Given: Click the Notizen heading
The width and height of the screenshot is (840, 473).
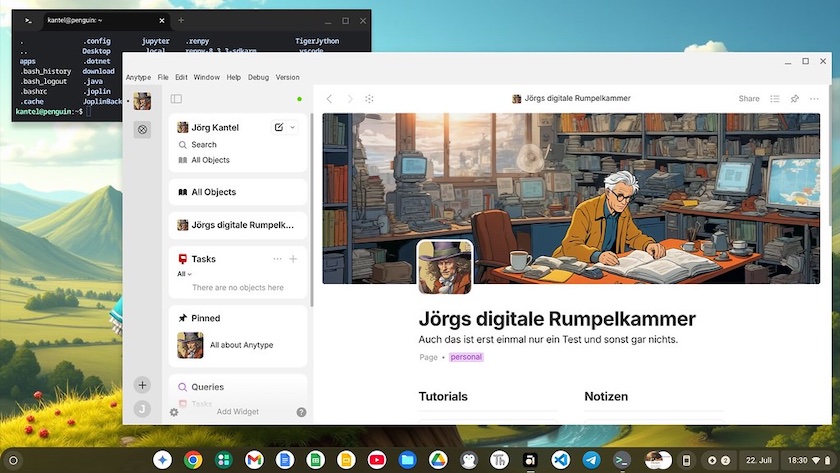Looking at the screenshot, I should pos(606,396).
